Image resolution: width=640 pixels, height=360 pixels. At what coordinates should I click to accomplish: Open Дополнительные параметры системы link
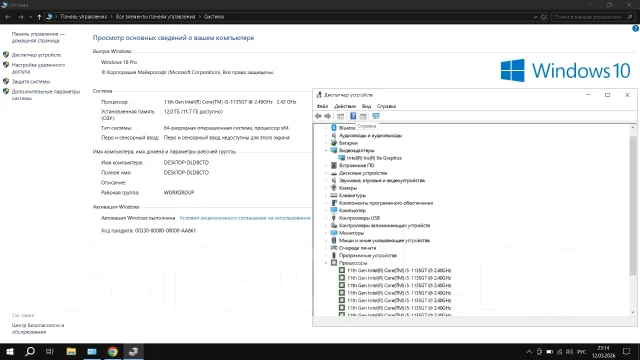[x=46, y=95]
